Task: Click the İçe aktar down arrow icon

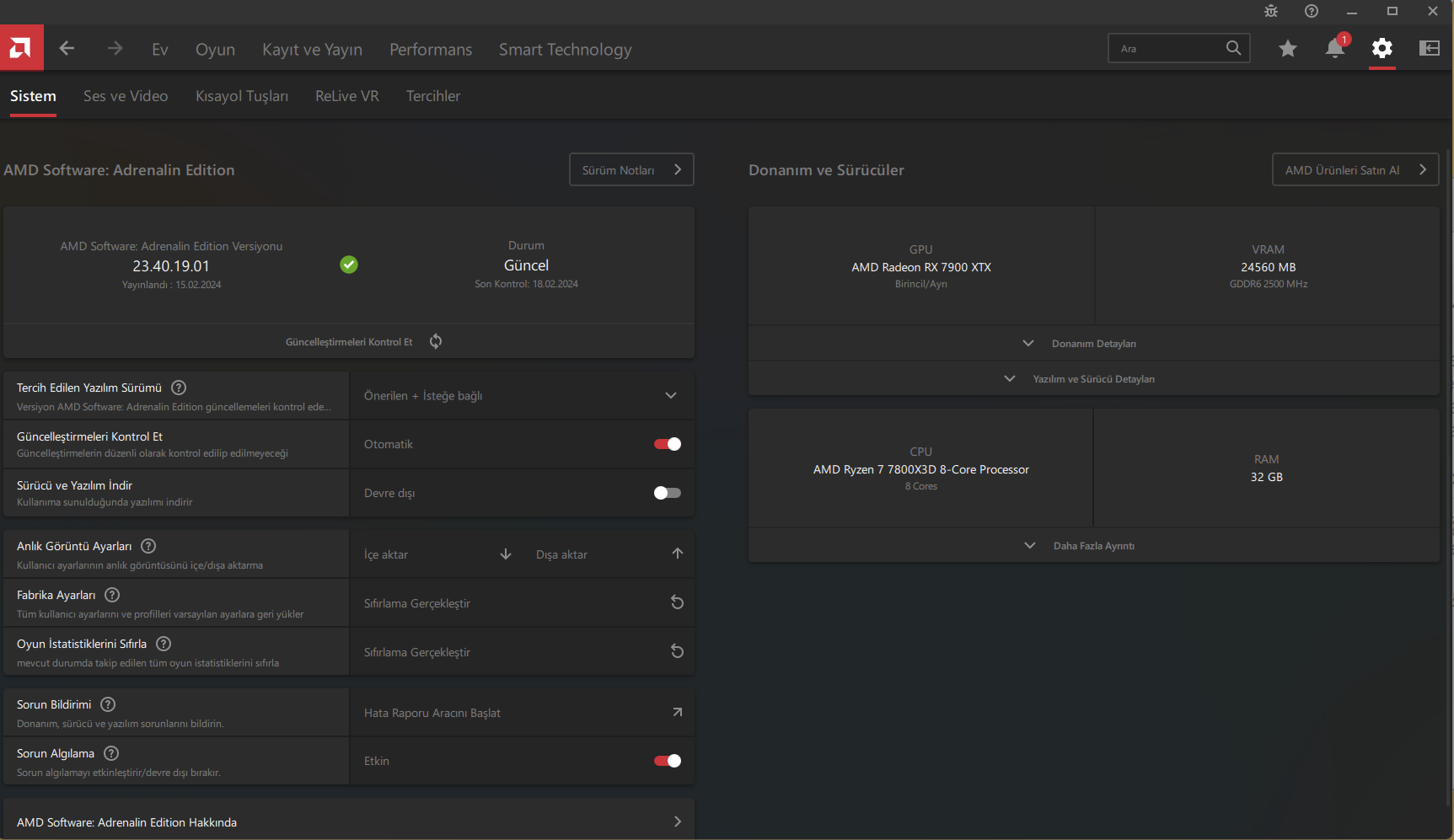Action: 506,554
